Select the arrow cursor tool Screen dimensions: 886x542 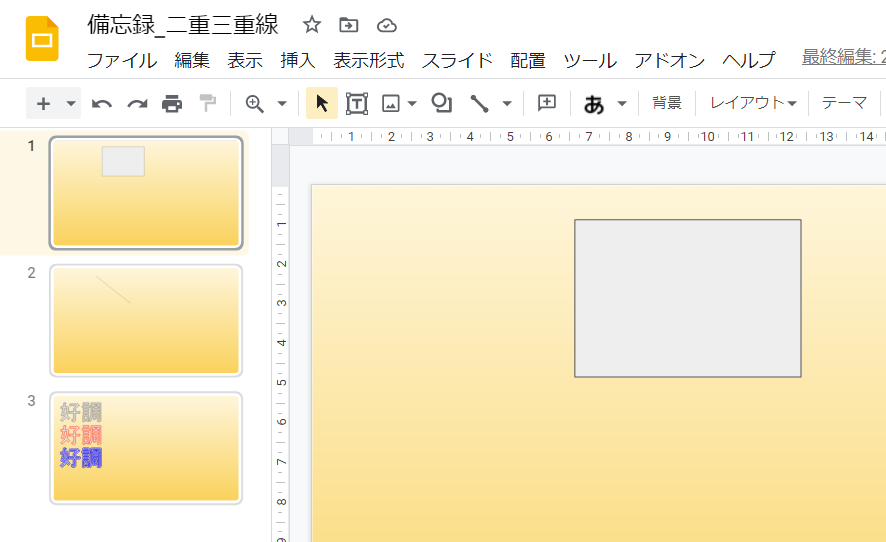coord(322,103)
